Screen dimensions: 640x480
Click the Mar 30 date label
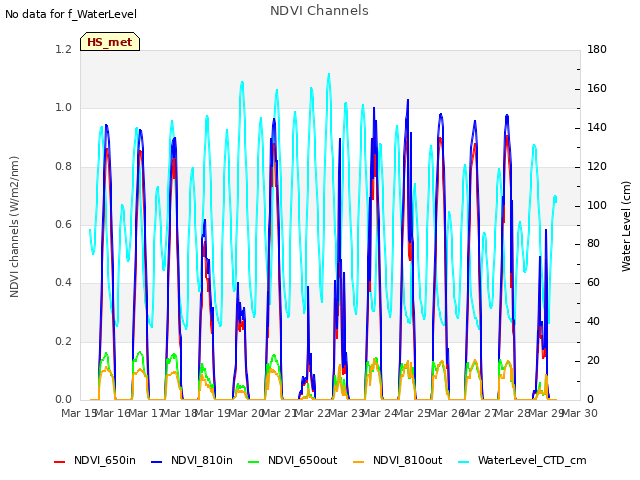tap(580, 413)
